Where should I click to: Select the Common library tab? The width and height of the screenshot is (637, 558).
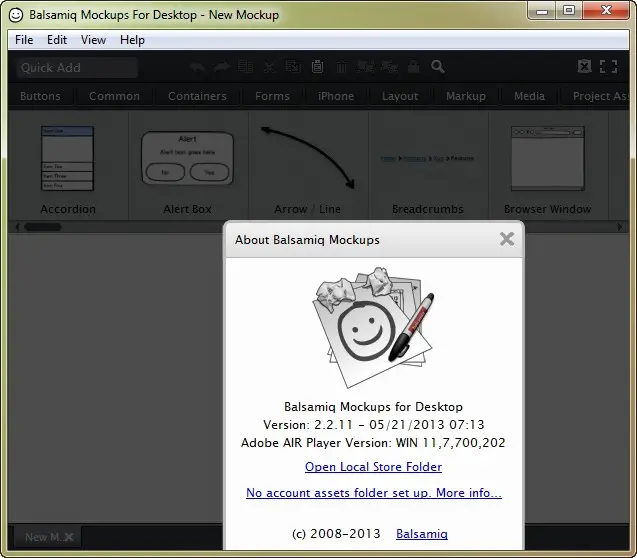point(115,96)
